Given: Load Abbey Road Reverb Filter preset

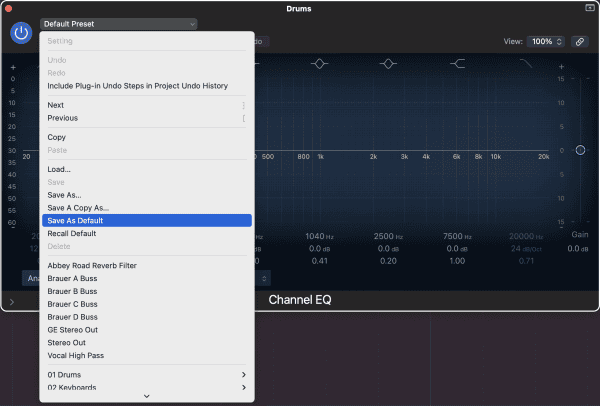Looking at the screenshot, I should pos(147,266).
